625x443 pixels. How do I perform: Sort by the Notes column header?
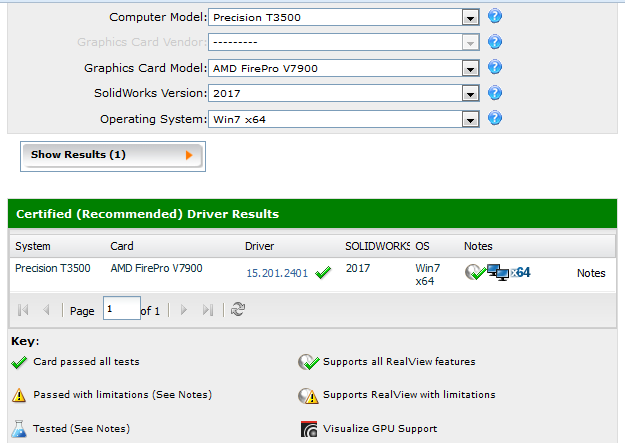coord(478,246)
